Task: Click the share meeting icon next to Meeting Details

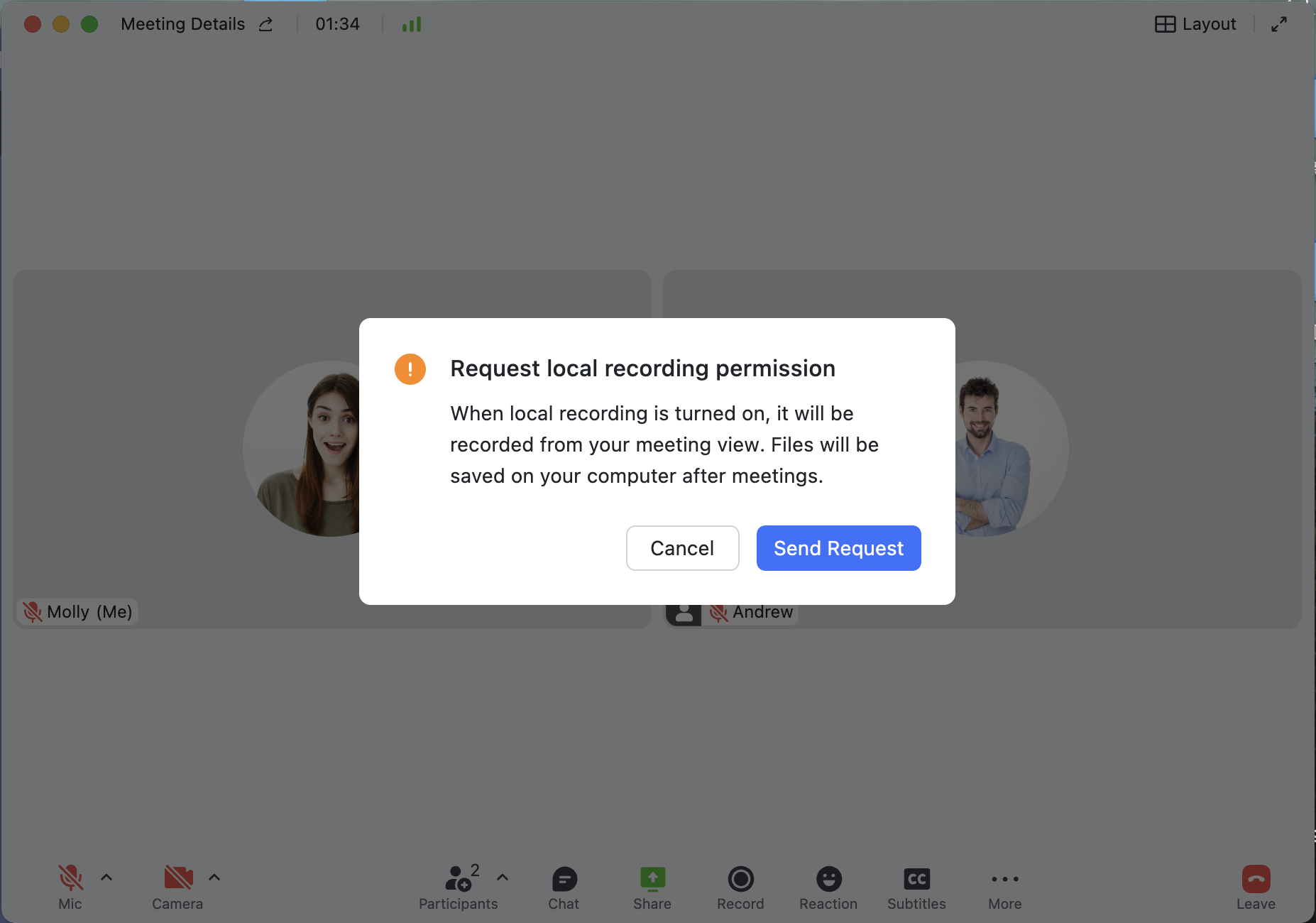Action: point(265,23)
